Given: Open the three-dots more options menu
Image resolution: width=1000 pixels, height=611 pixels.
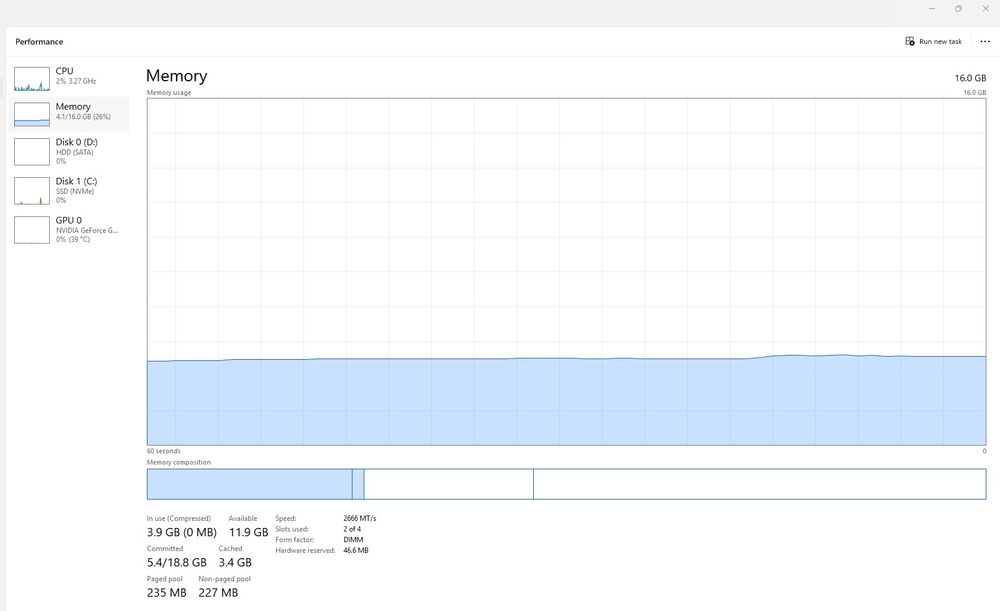Looking at the screenshot, I should 985,41.
